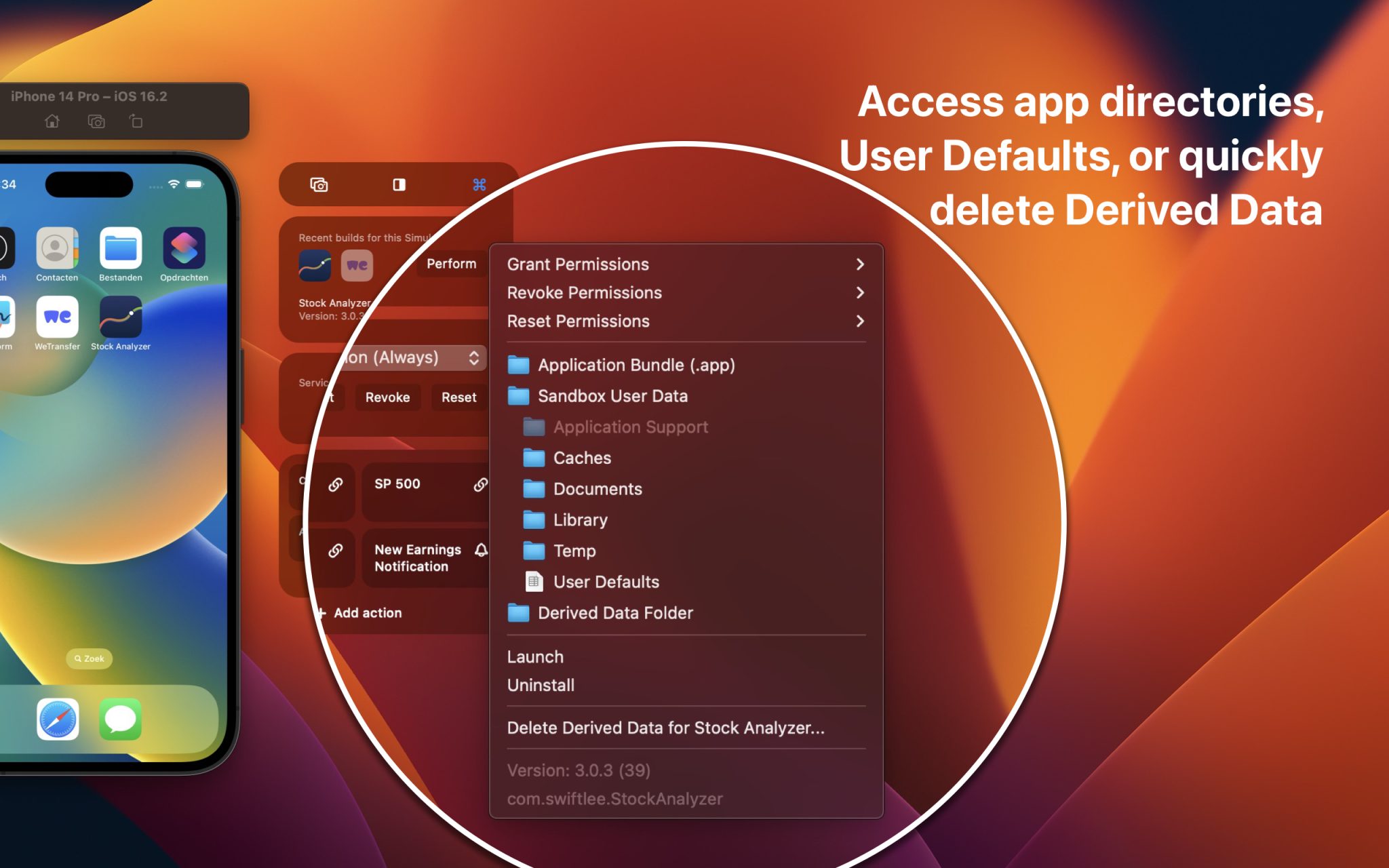Click the Revoke button
Image resolution: width=1389 pixels, height=868 pixels.
(x=387, y=397)
